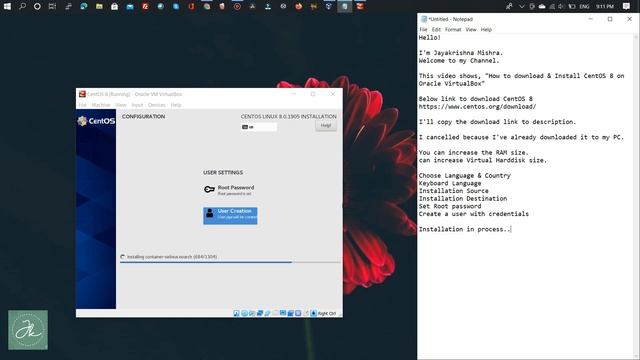The width and height of the screenshot is (640, 360).
Task: Click the centos.org download URL text
Action: [477, 107]
